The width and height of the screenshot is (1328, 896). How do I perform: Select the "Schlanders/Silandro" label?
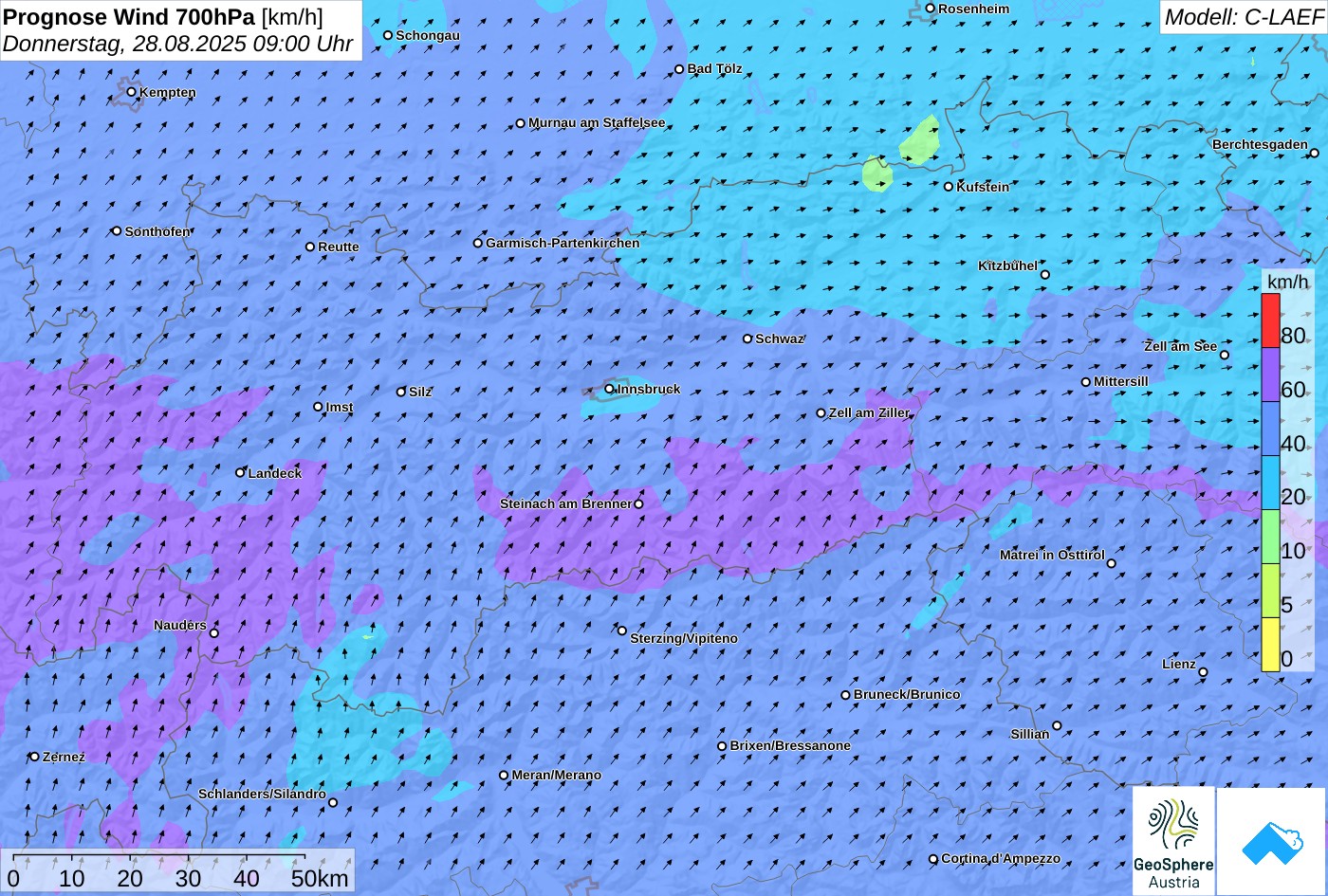click(x=262, y=794)
